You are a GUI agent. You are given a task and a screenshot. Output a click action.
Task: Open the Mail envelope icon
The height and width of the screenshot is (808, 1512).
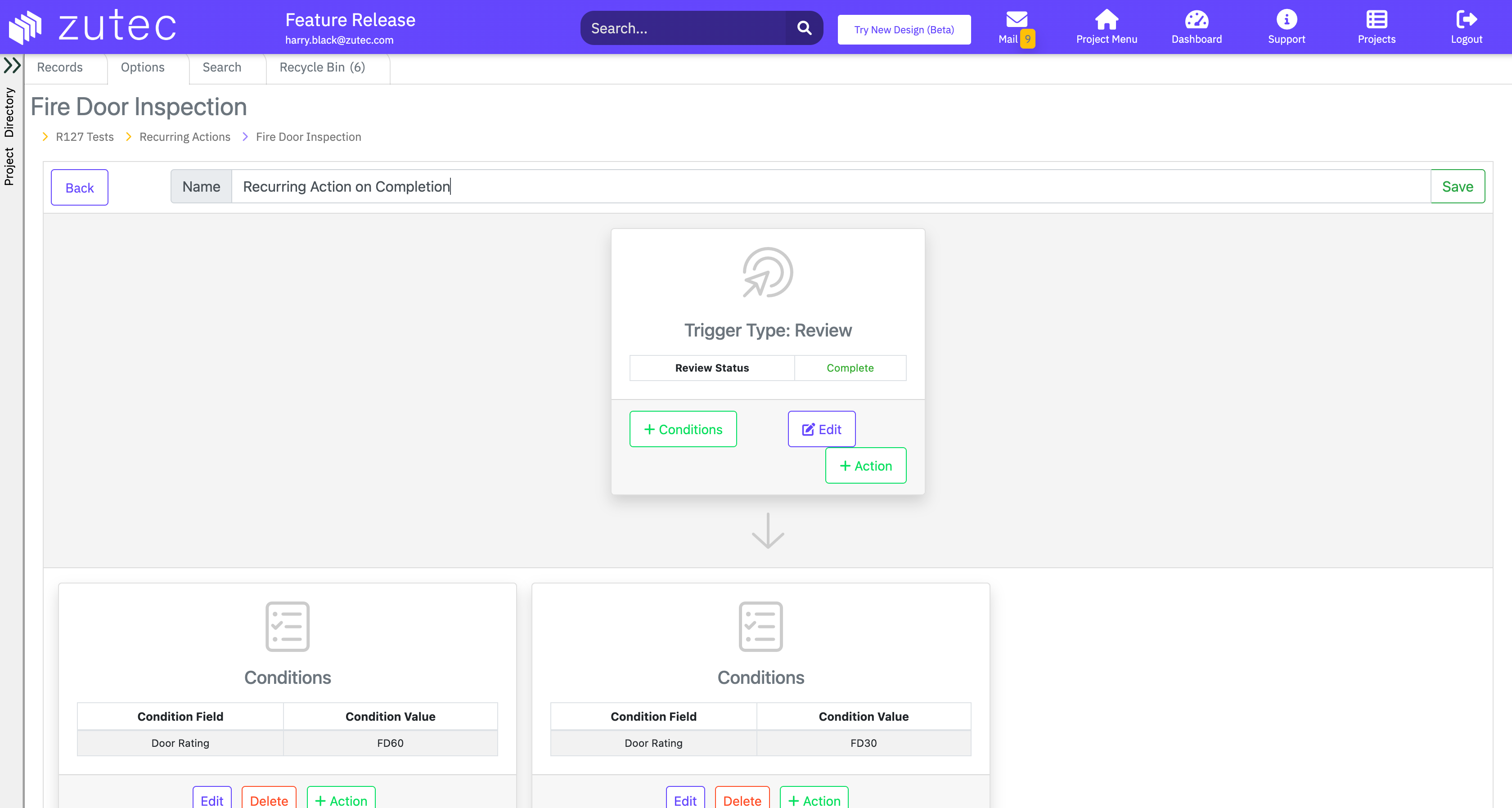(x=1016, y=20)
